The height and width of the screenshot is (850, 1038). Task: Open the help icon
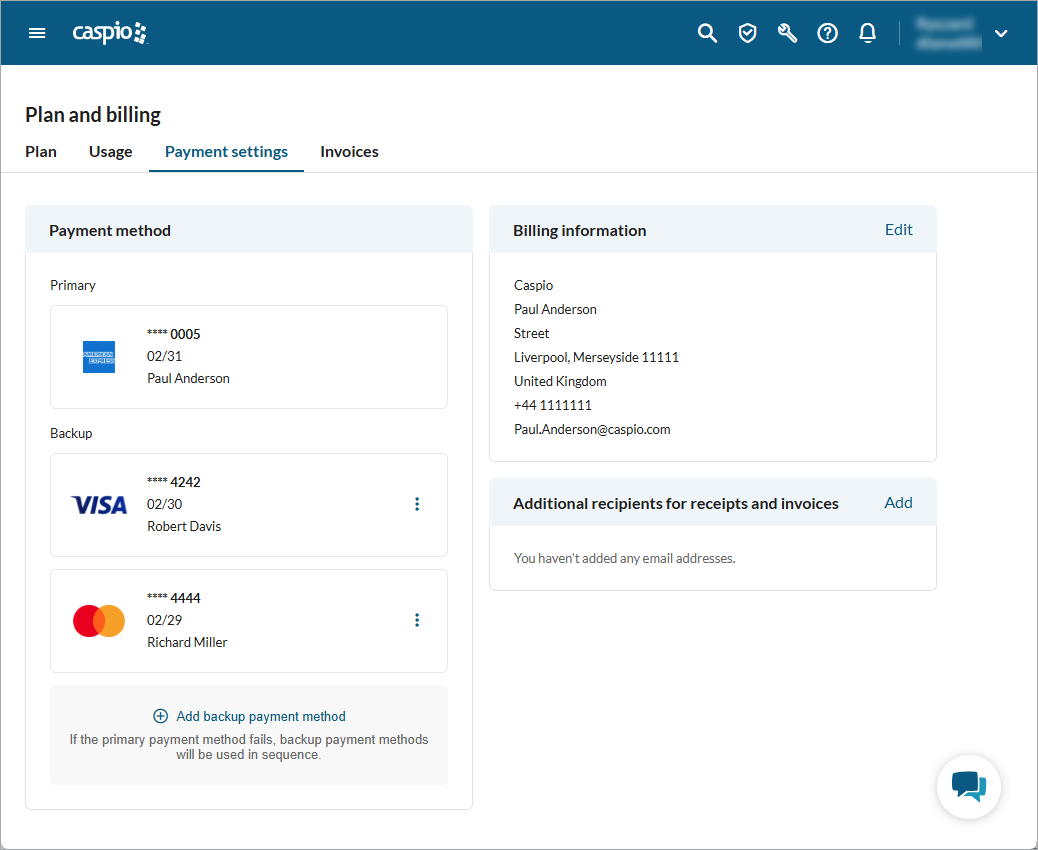pyautogui.click(x=827, y=33)
